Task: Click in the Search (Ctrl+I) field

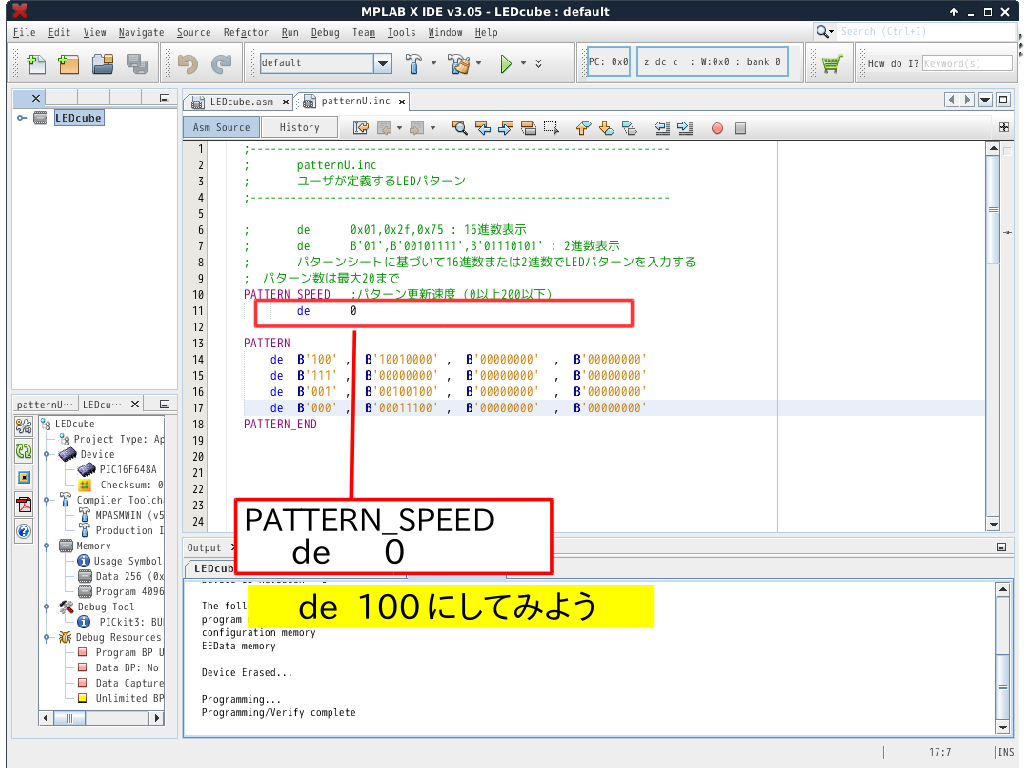Action: tap(926, 31)
